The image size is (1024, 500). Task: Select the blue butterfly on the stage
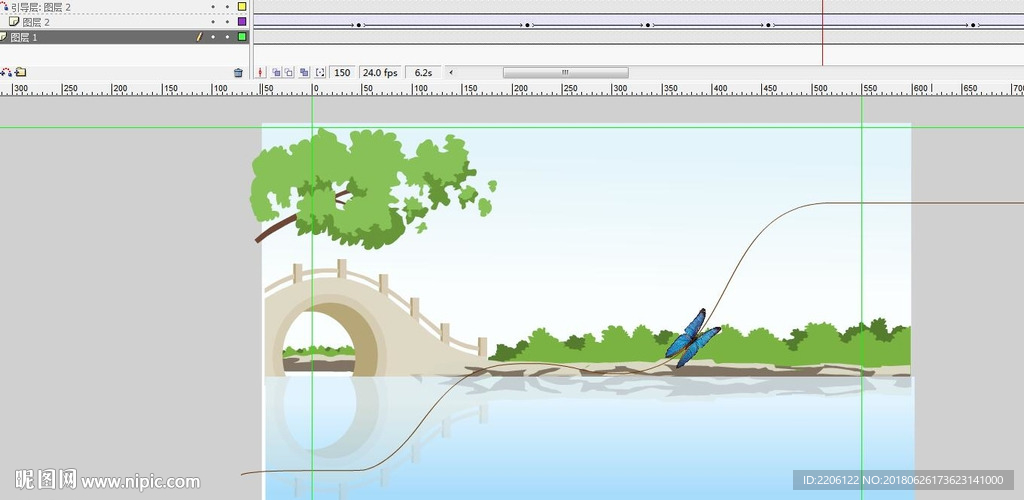691,339
